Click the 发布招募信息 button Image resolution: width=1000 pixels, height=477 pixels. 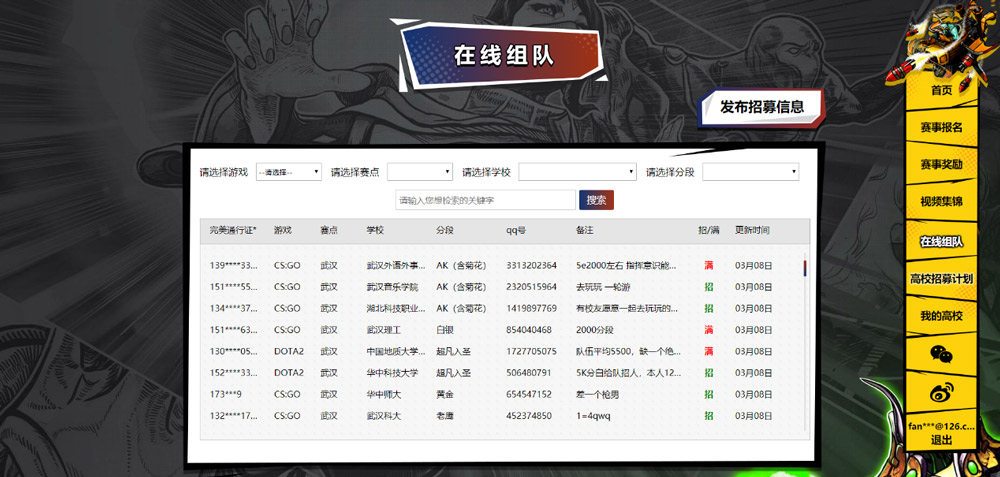pyautogui.click(x=762, y=107)
